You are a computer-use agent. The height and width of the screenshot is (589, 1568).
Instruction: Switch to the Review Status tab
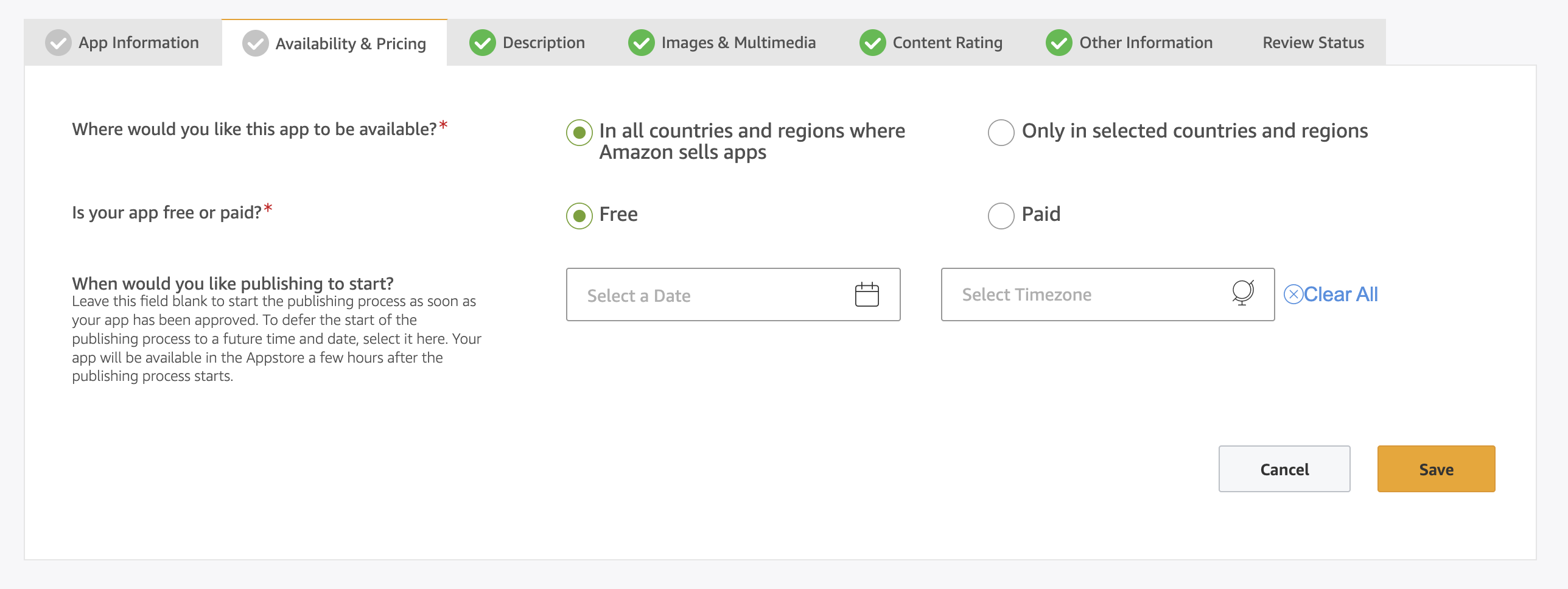point(1313,43)
